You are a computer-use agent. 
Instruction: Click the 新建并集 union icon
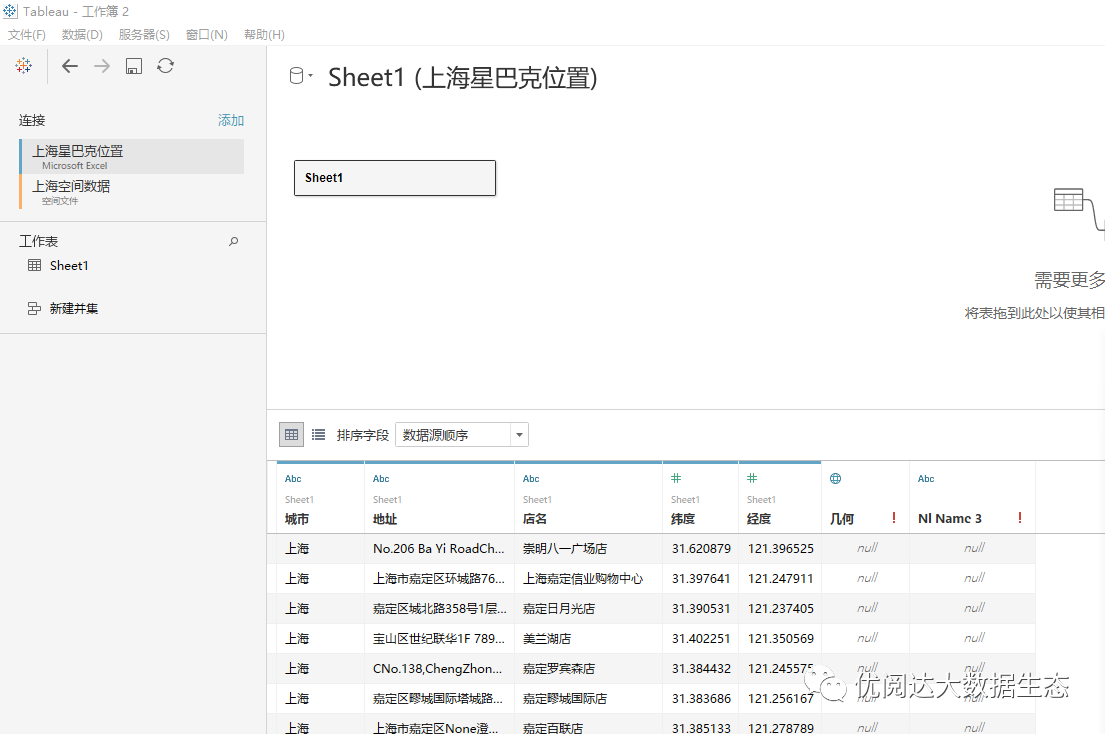[34, 309]
